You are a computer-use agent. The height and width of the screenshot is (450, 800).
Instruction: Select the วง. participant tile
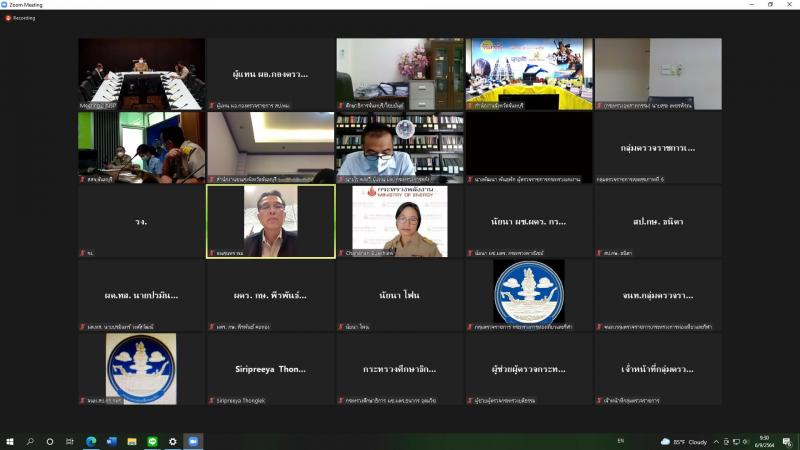click(x=142, y=221)
